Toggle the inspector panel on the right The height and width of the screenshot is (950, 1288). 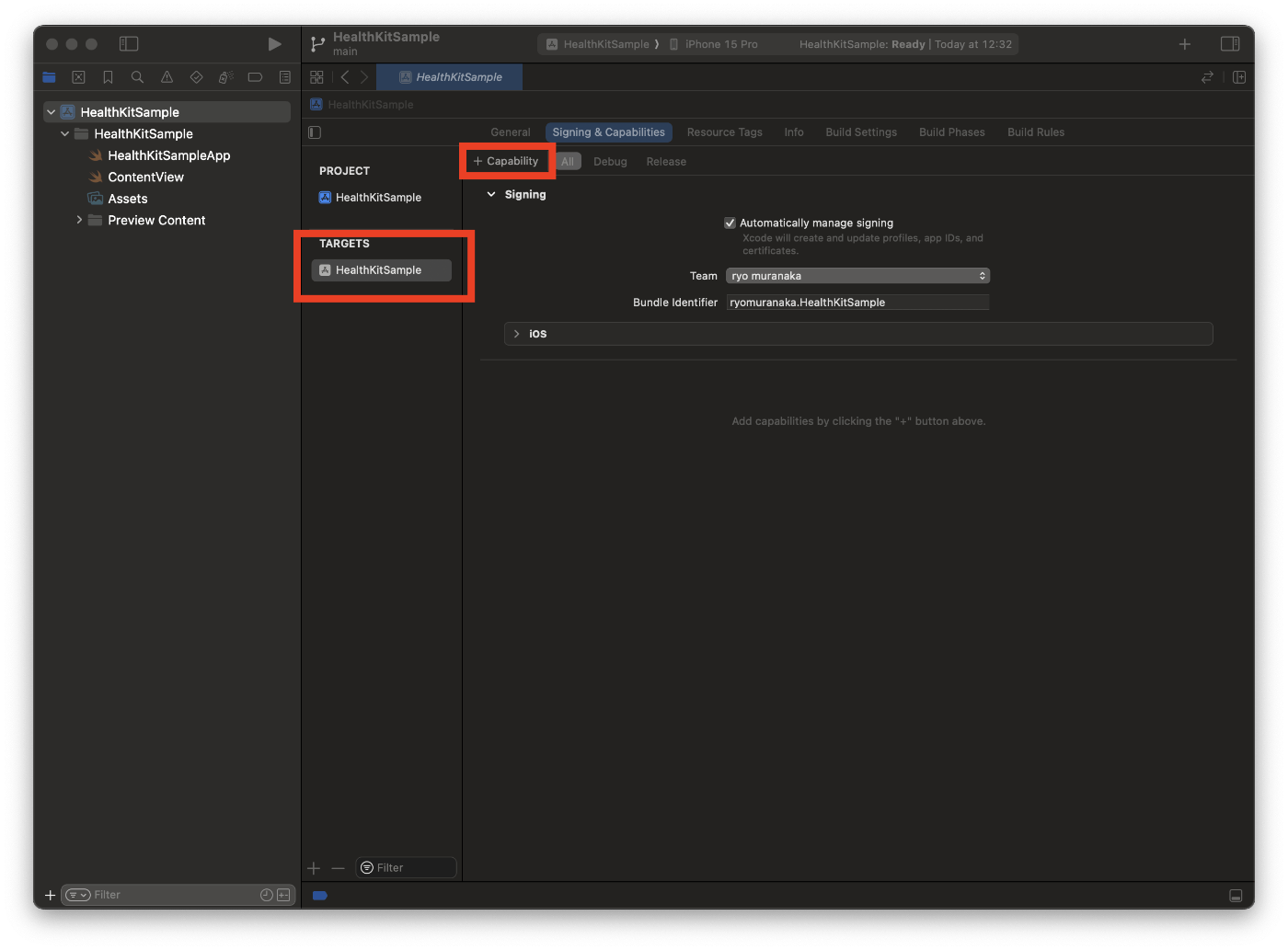coord(1230,43)
